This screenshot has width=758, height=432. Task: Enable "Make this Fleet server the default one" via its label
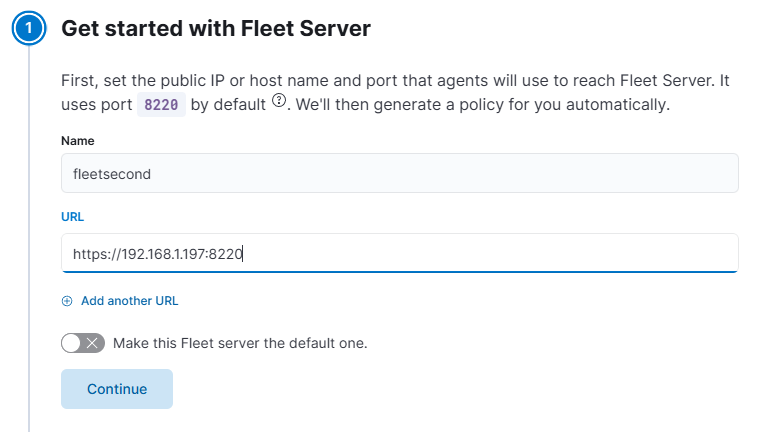(240, 343)
